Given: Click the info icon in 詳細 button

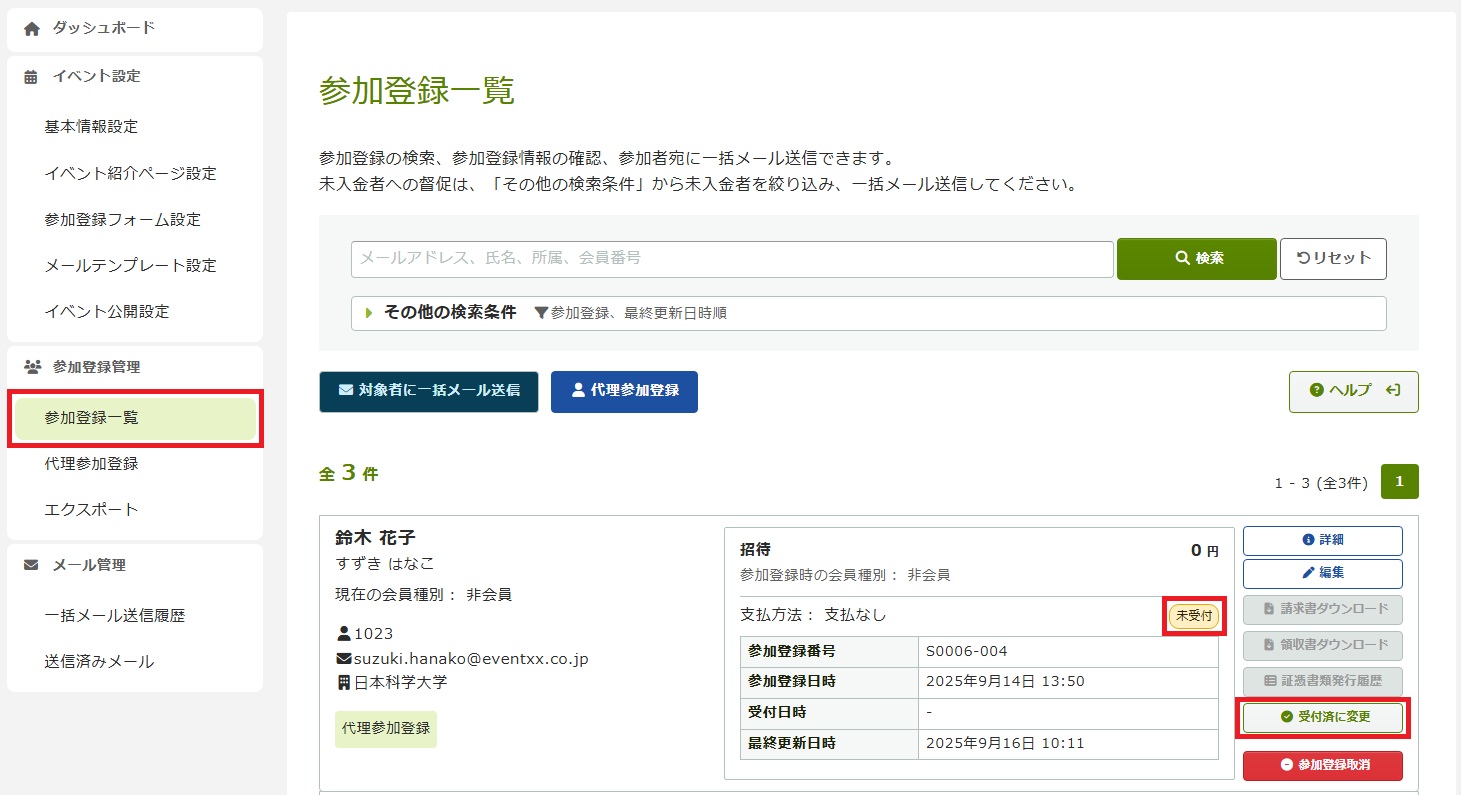Looking at the screenshot, I should (x=1308, y=540).
